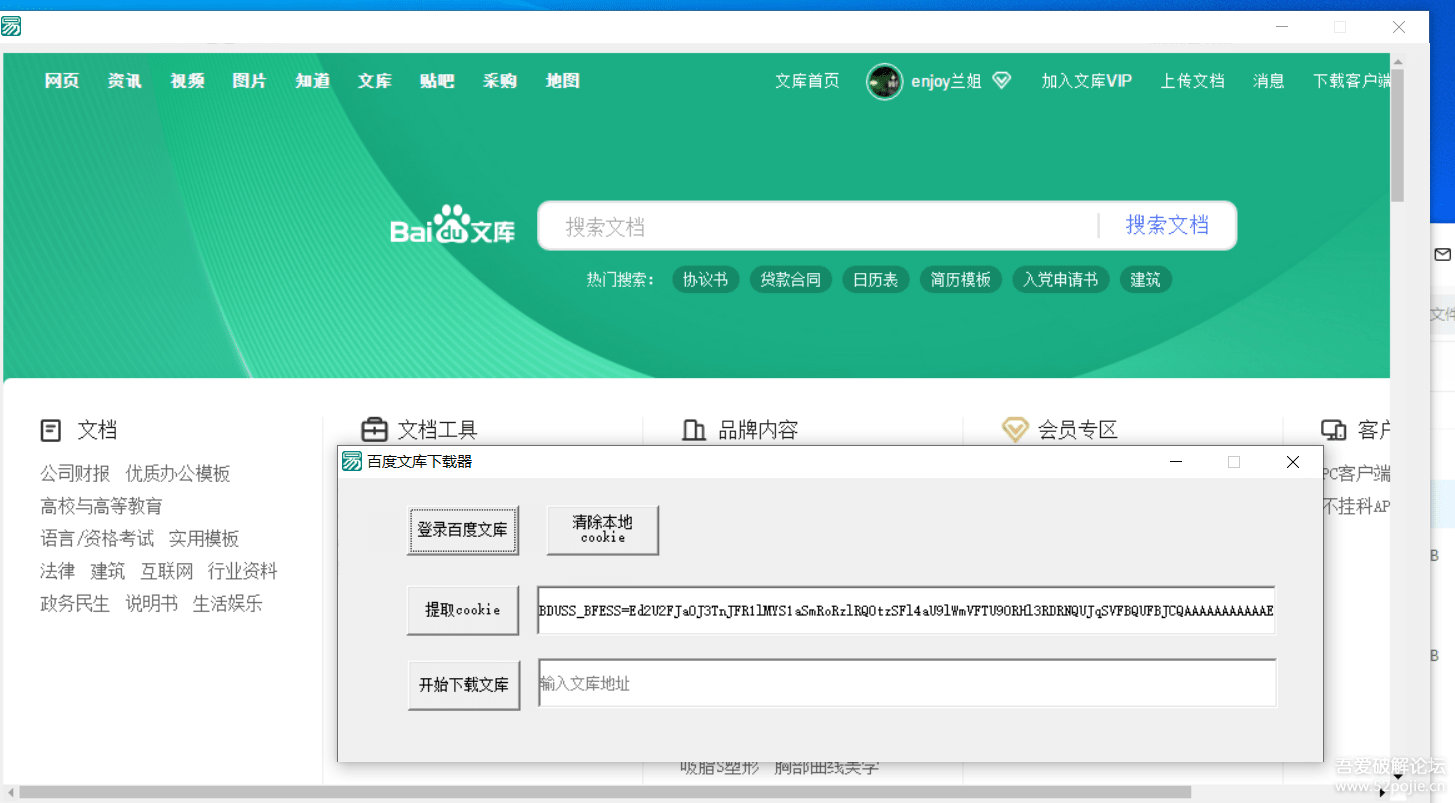Viewport: 1455px width, 803px height.
Task: Click the 百度文库下载器 dialog title icon
Action: pos(352,461)
